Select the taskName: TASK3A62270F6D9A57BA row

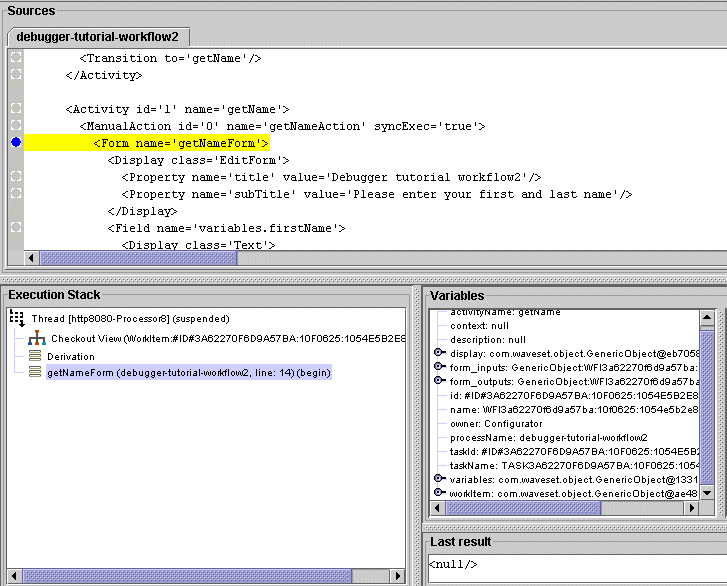click(574, 465)
